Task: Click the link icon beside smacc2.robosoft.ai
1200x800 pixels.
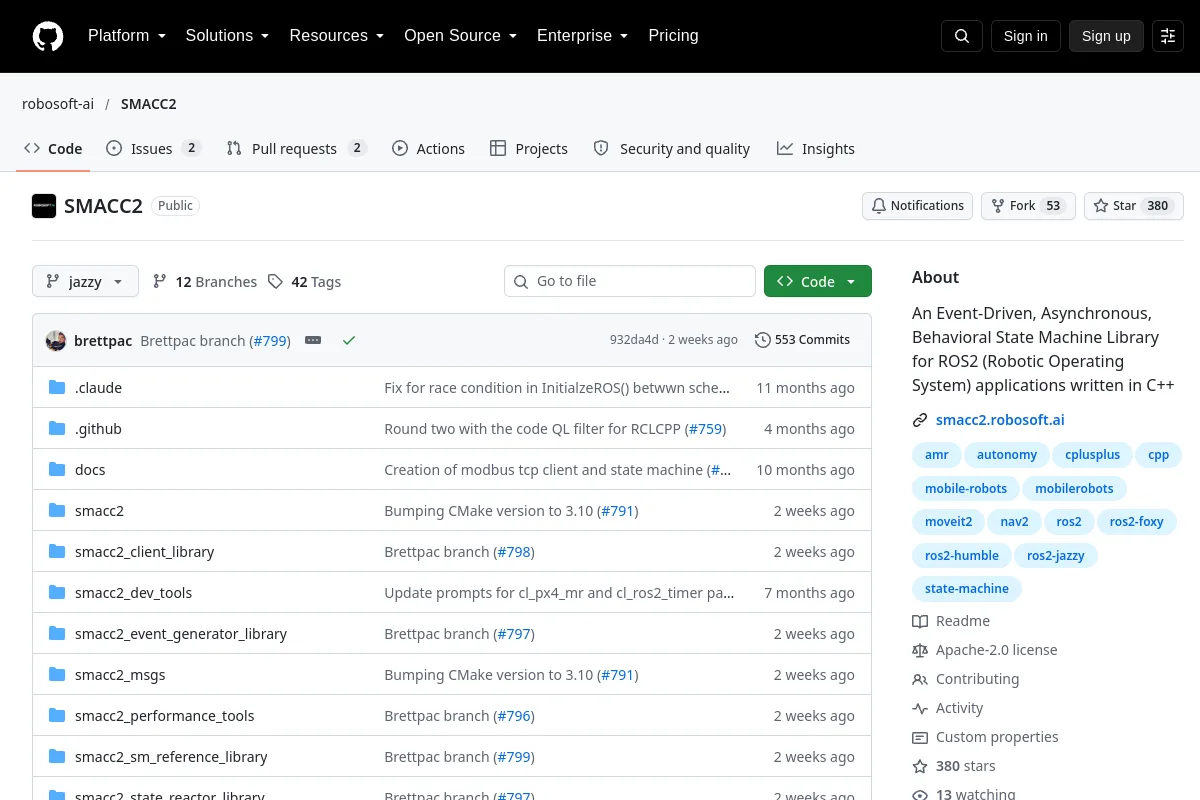Action: 920,420
